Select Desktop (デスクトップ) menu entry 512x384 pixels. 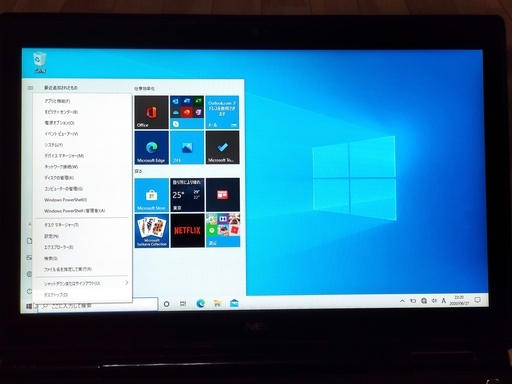pos(82,295)
